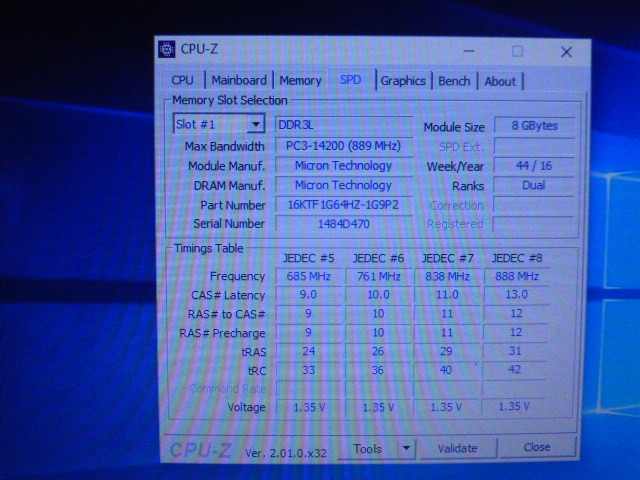Click the 44 / 16 Week/Year value
This screenshot has height=480, width=640.
[x=534, y=165]
